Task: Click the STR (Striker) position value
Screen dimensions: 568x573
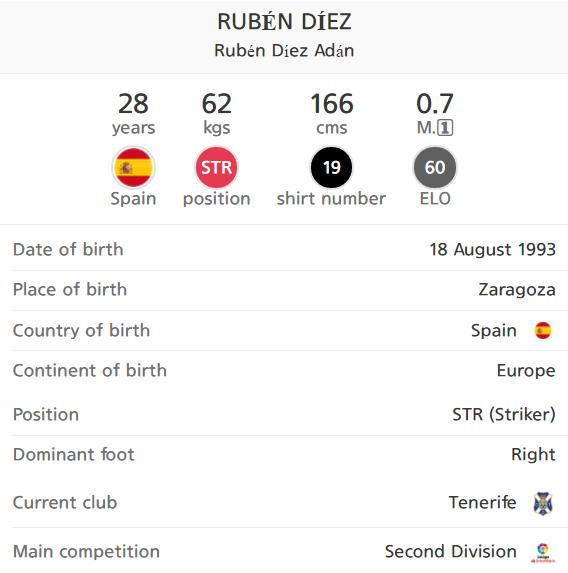Action: (x=504, y=415)
